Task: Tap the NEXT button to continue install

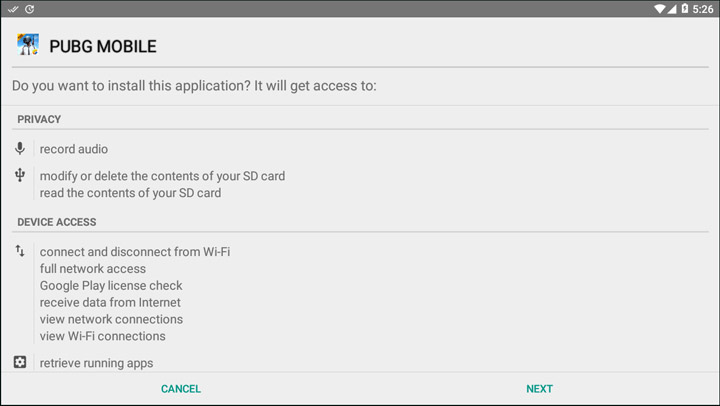Action: pyautogui.click(x=540, y=389)
